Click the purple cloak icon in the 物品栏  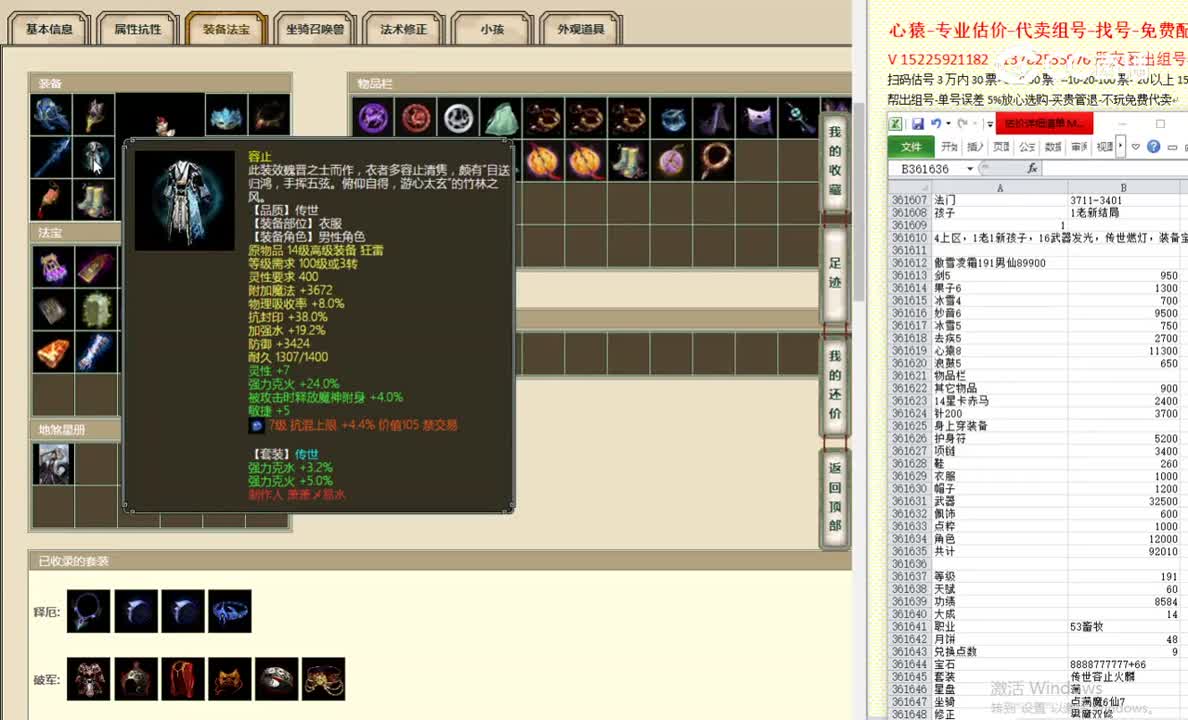pyautogui.click(x=756, y=115)
